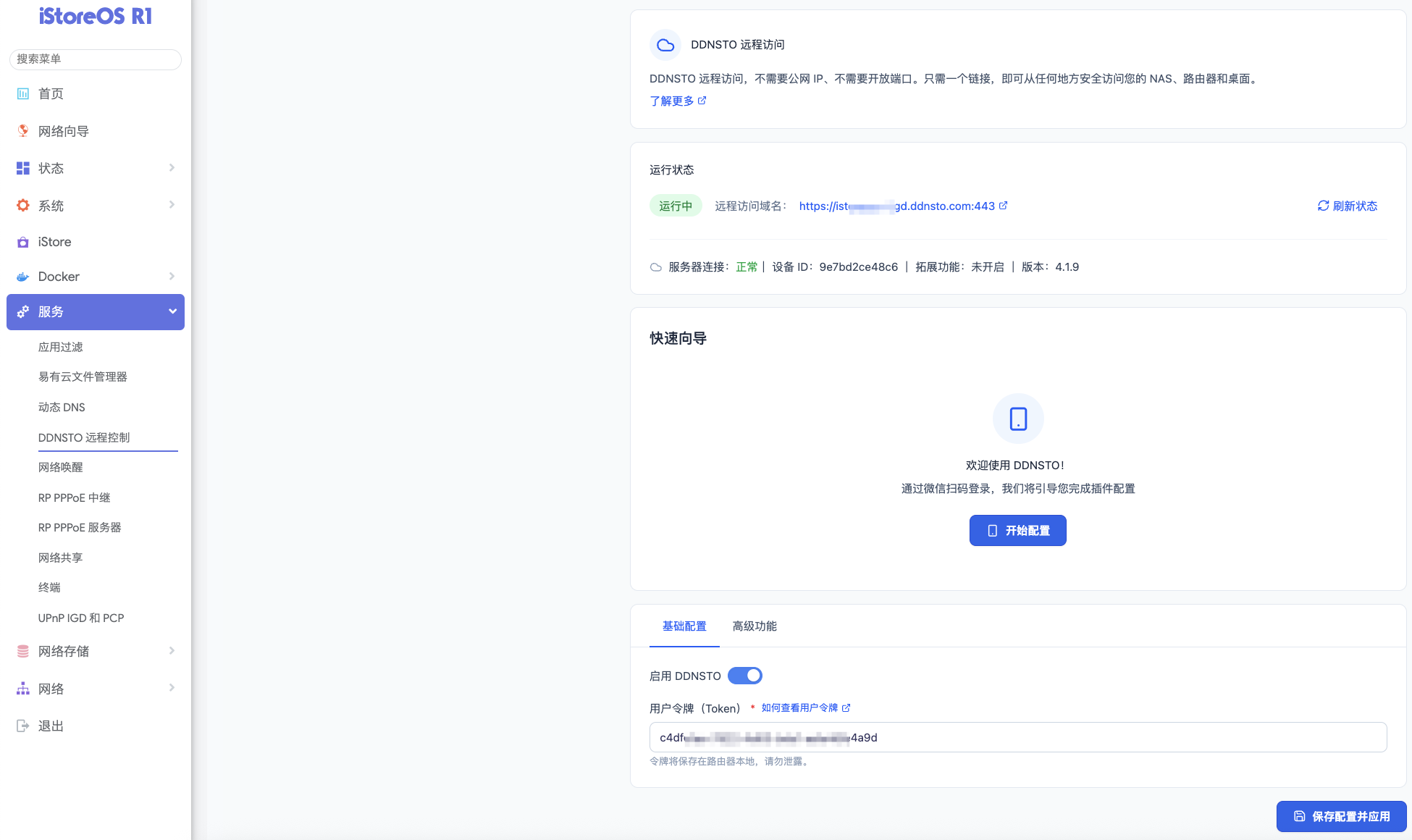
Task: Open the ddnsto.com remote domain link
Action: click(x=897, y=206)
